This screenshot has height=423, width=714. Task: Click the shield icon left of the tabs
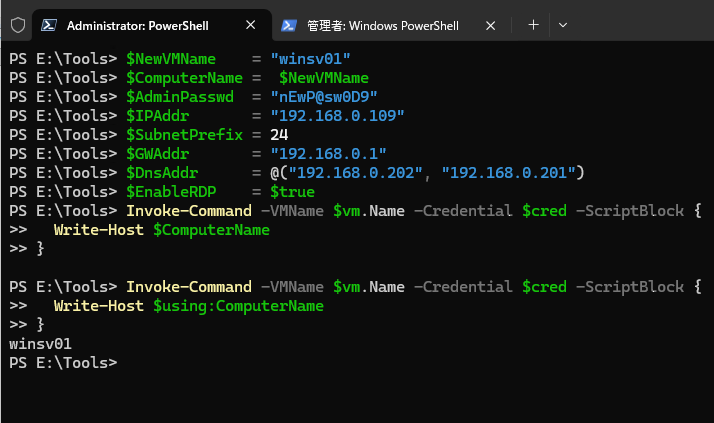click(x=18, y=25)
